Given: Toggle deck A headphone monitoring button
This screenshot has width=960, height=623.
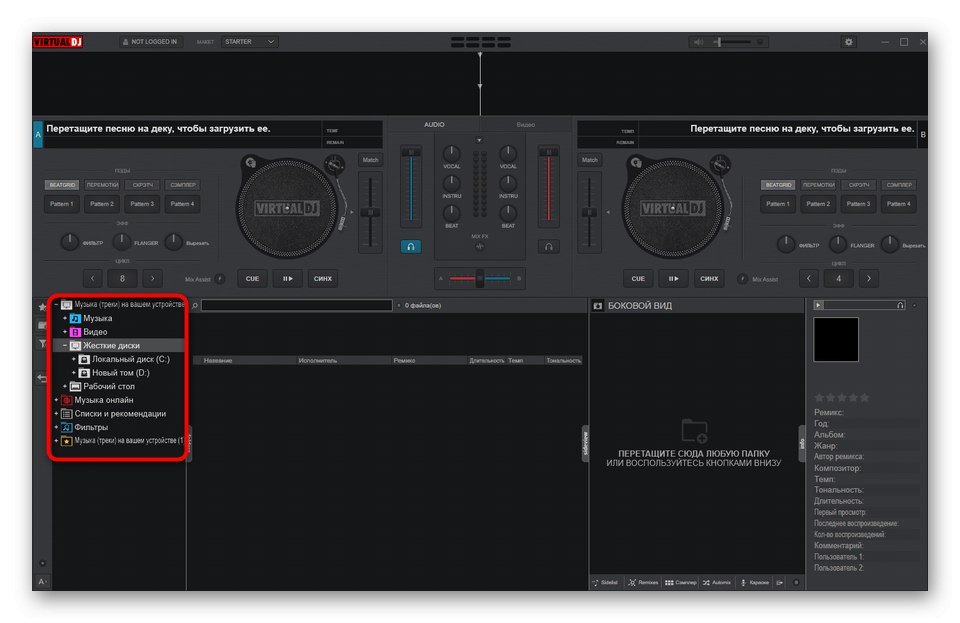Looking at the screenshot, I should (410, 246).
